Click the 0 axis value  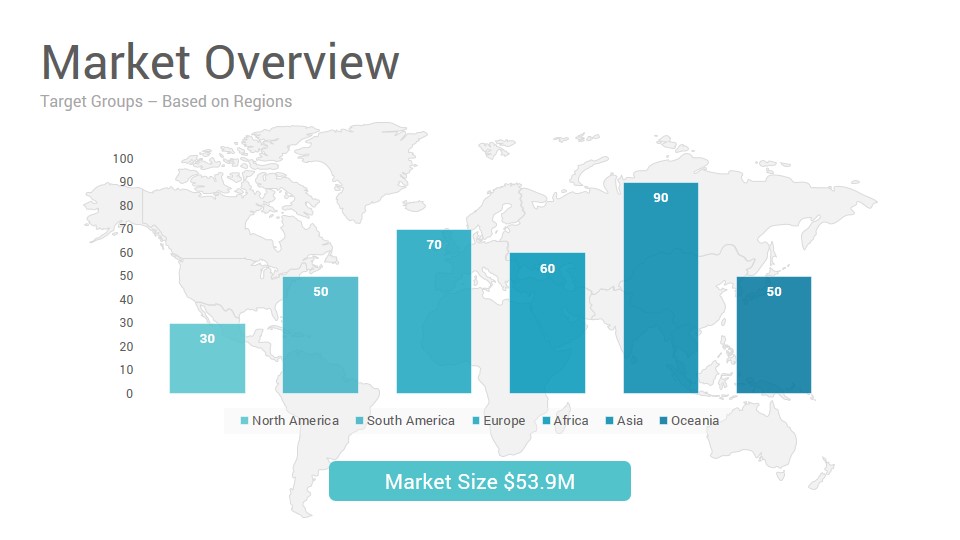click(129, 394)
